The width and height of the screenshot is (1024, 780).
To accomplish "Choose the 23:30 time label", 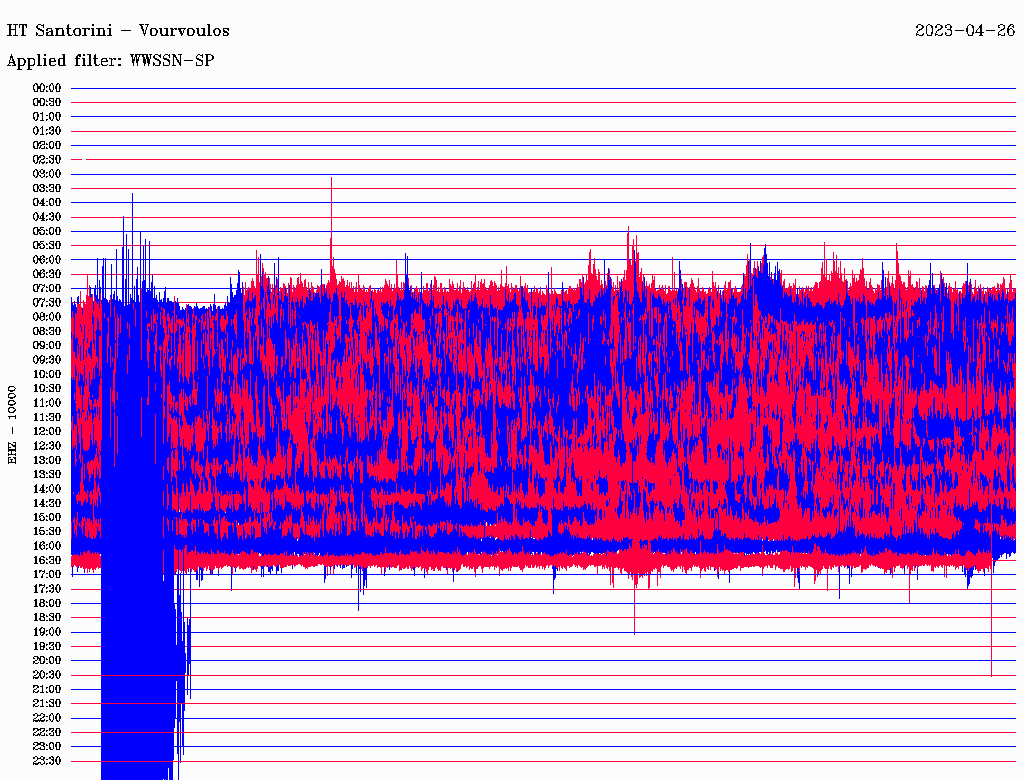I will coord(47,760).
